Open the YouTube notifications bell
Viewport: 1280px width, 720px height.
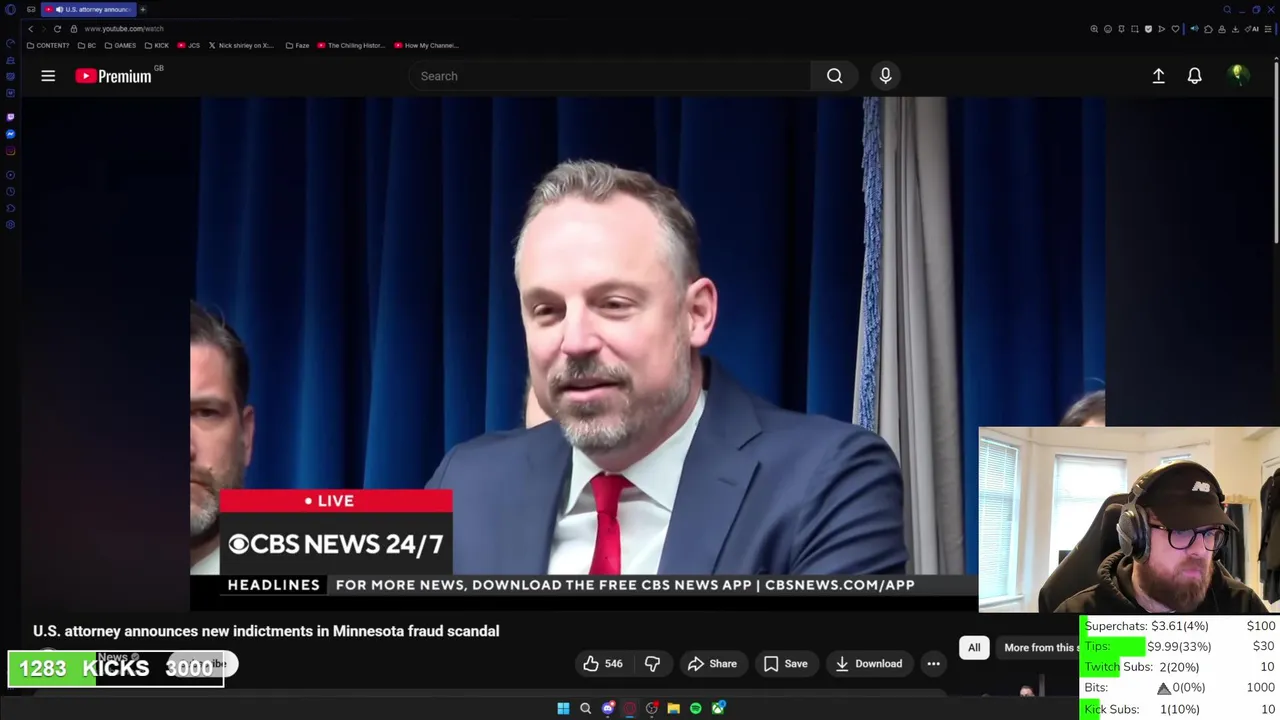pos(1194,76)
